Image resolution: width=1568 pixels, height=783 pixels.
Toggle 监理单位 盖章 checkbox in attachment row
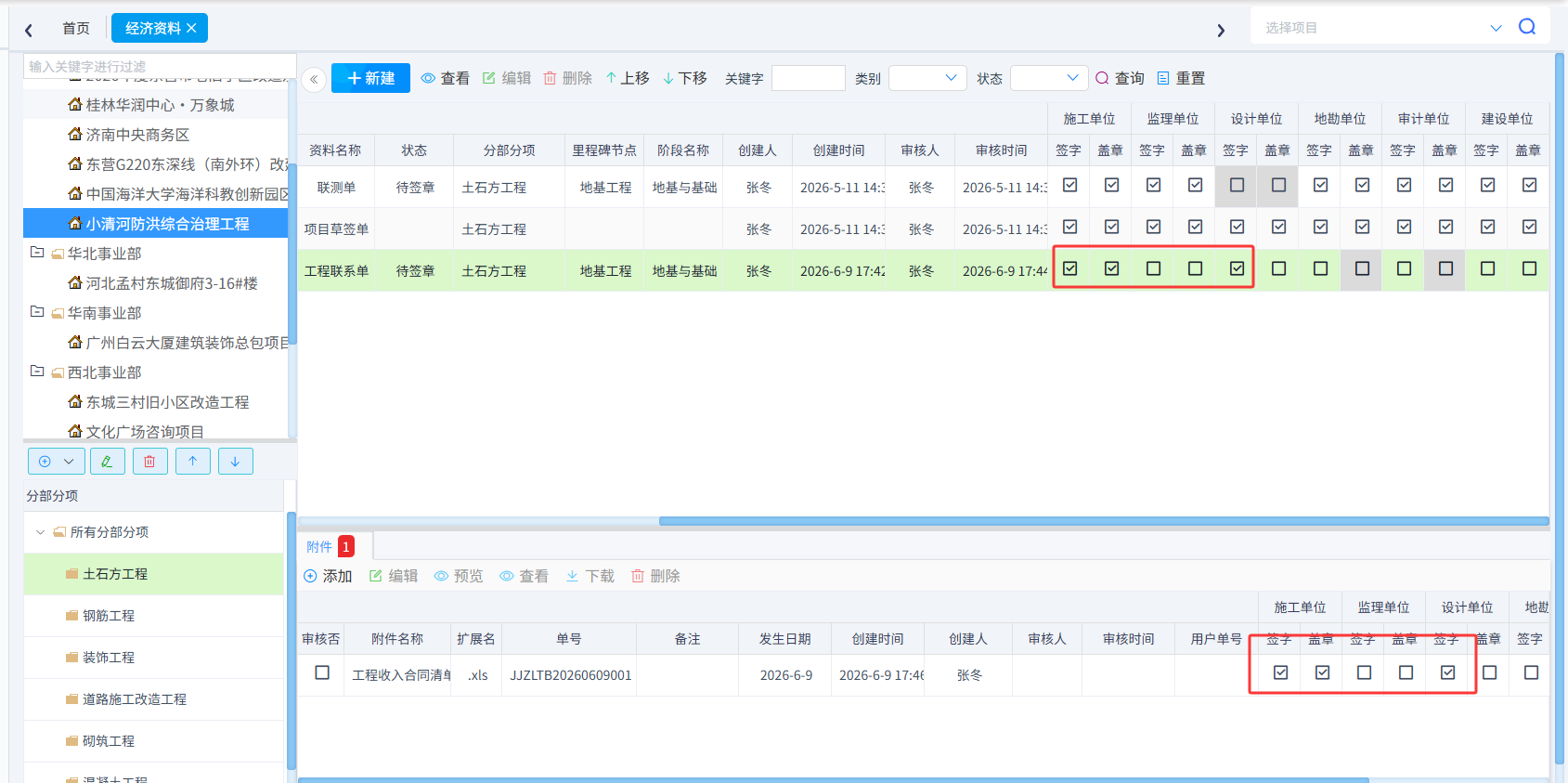(1406, 673)
